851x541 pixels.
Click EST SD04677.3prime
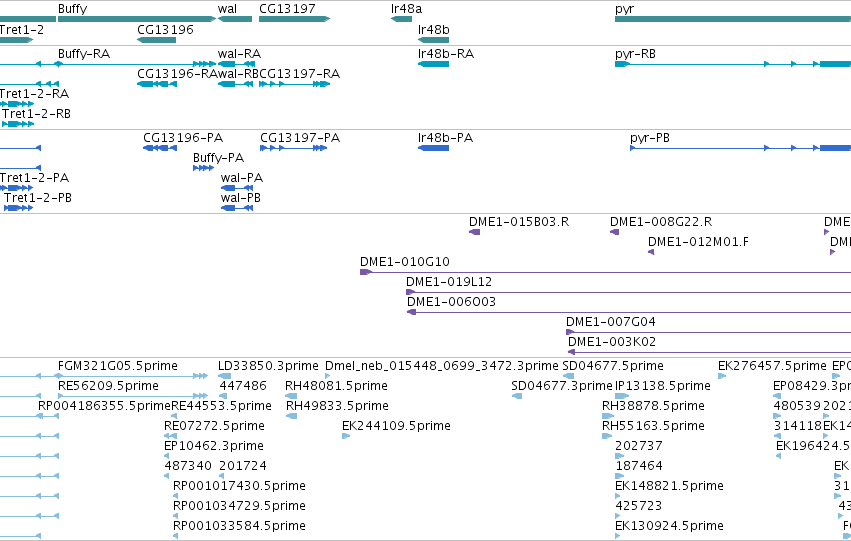(x=517, y=396)
